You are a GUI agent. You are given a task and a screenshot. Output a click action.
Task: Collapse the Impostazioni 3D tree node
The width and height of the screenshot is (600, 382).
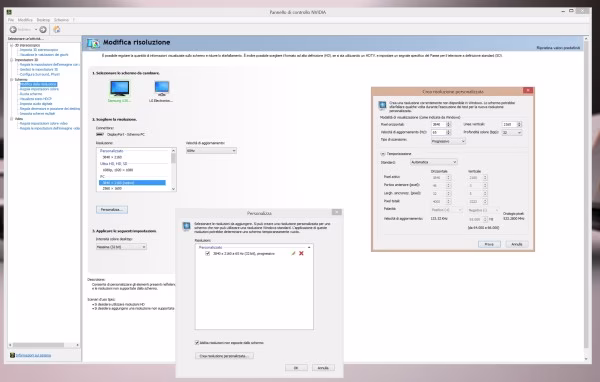tap(11, 60)
